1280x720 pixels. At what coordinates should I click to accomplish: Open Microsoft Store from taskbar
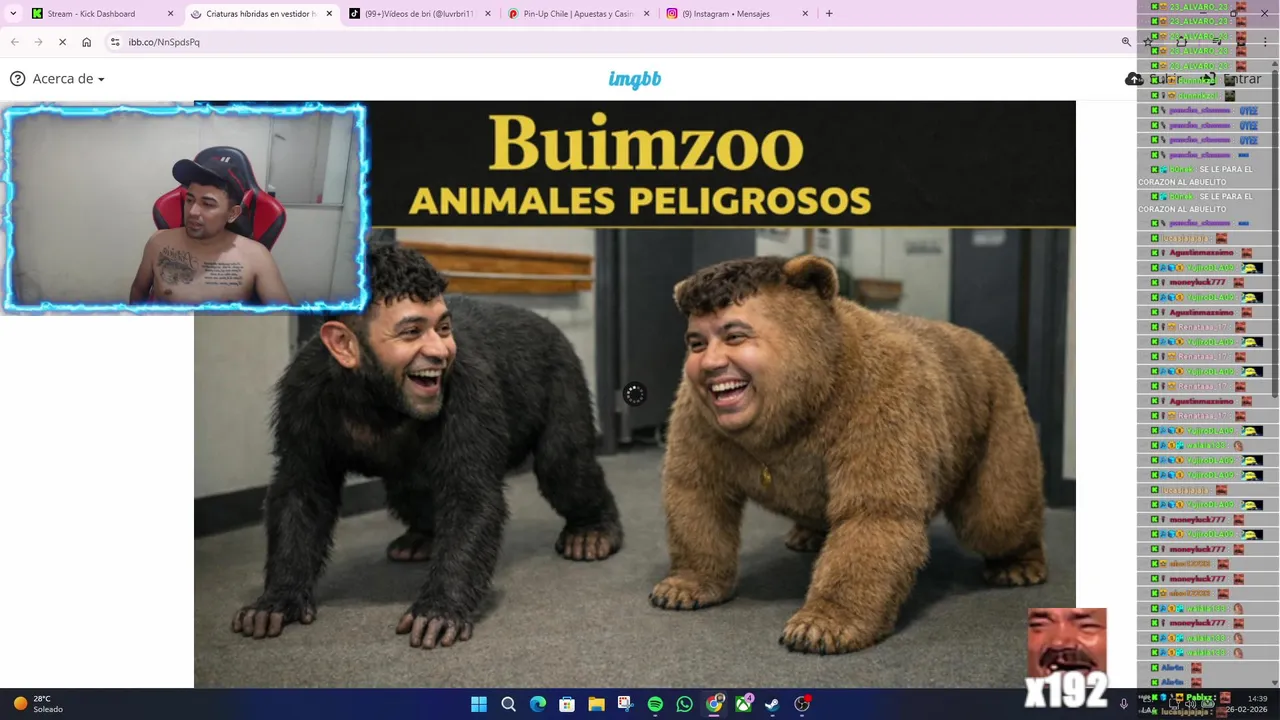[x=567, y=704]
